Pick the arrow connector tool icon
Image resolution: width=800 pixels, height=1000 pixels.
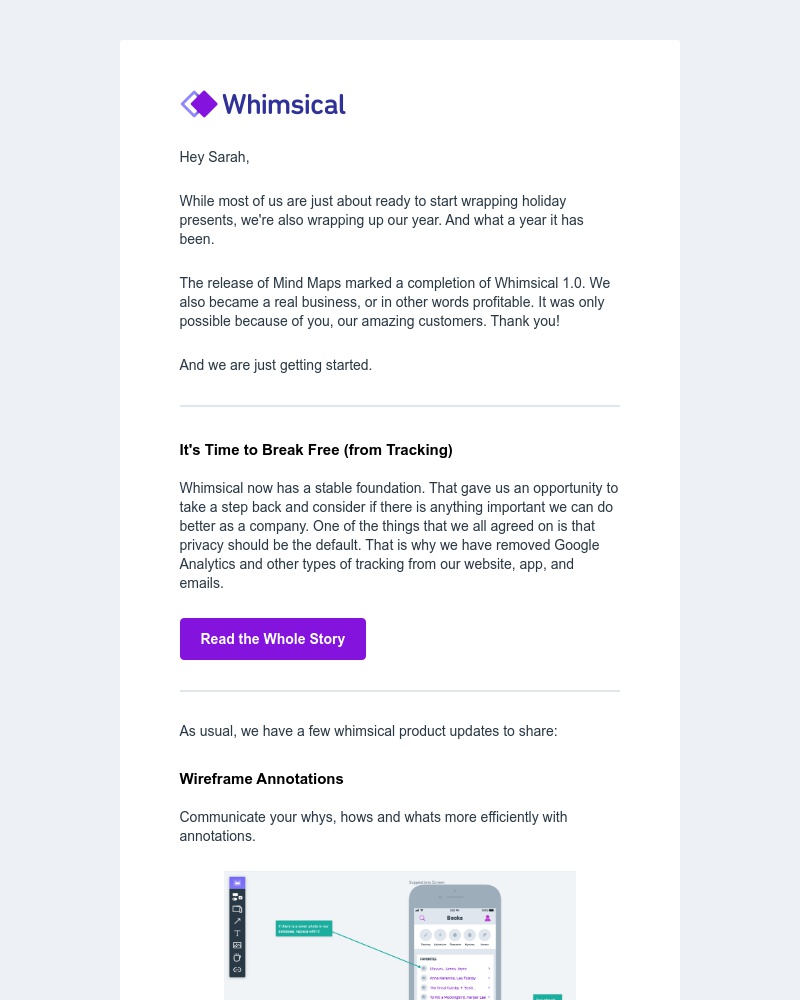[237, 921]
